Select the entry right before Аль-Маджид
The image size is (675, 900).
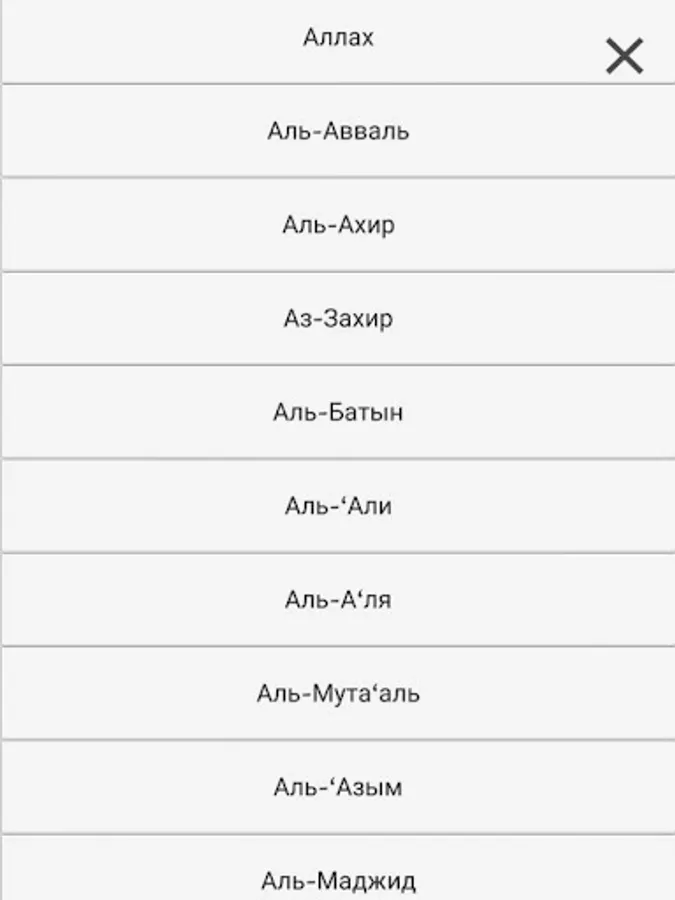pyautogui.click(x=338, y=787)
